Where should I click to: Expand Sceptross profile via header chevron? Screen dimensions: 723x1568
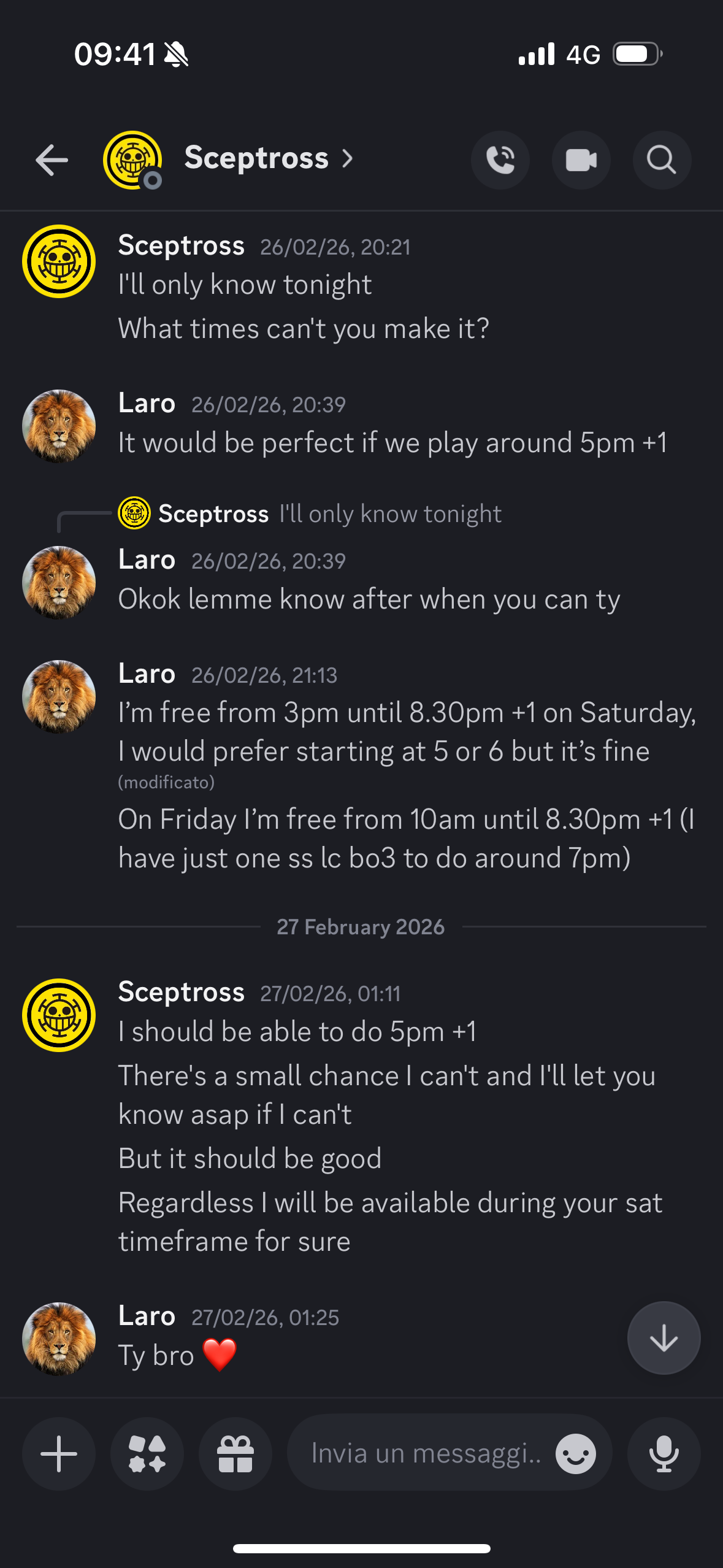[x=348, y=159]
